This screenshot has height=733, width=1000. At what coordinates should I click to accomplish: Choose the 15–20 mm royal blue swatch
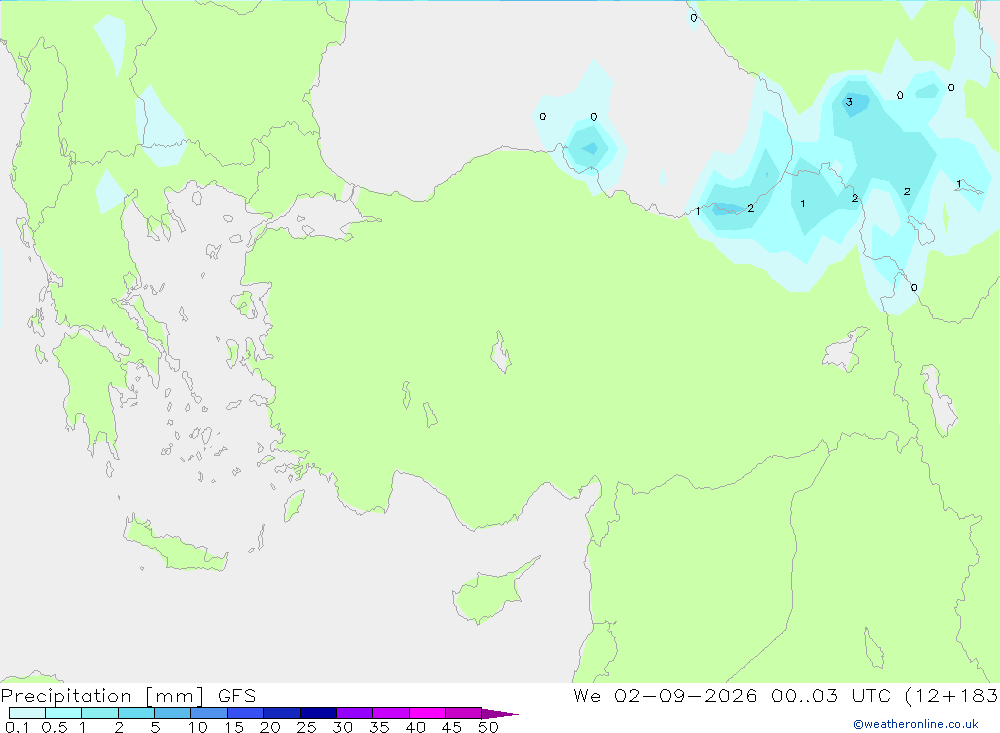tap(245, 713)
